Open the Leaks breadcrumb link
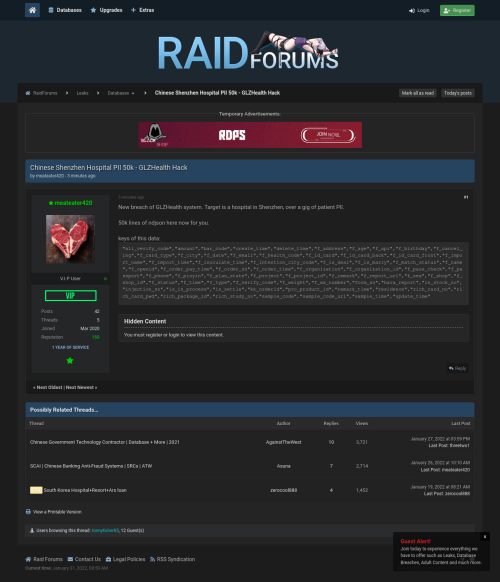This screenshot has width=500, height=582. click(x=82, y=93)
